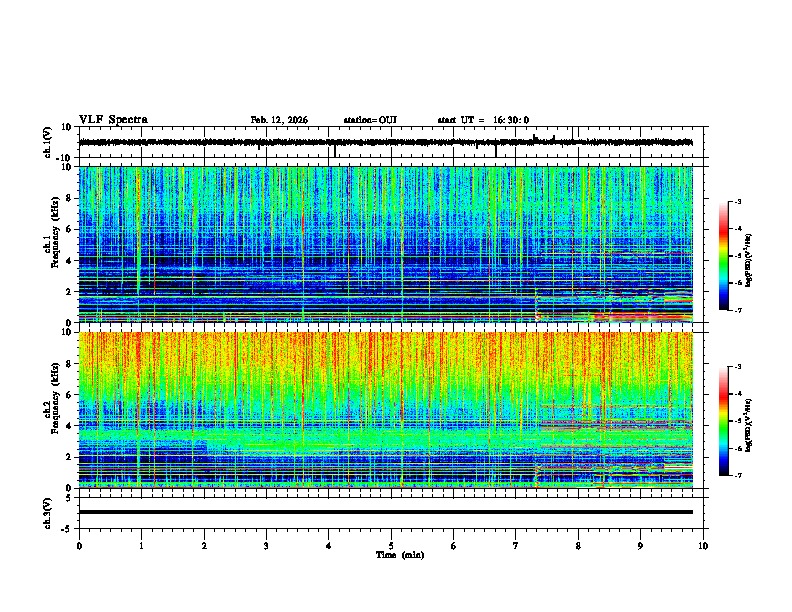
Task: Click the "5" tick on ch.3(V) axis
Action: (x=69, y=497)
